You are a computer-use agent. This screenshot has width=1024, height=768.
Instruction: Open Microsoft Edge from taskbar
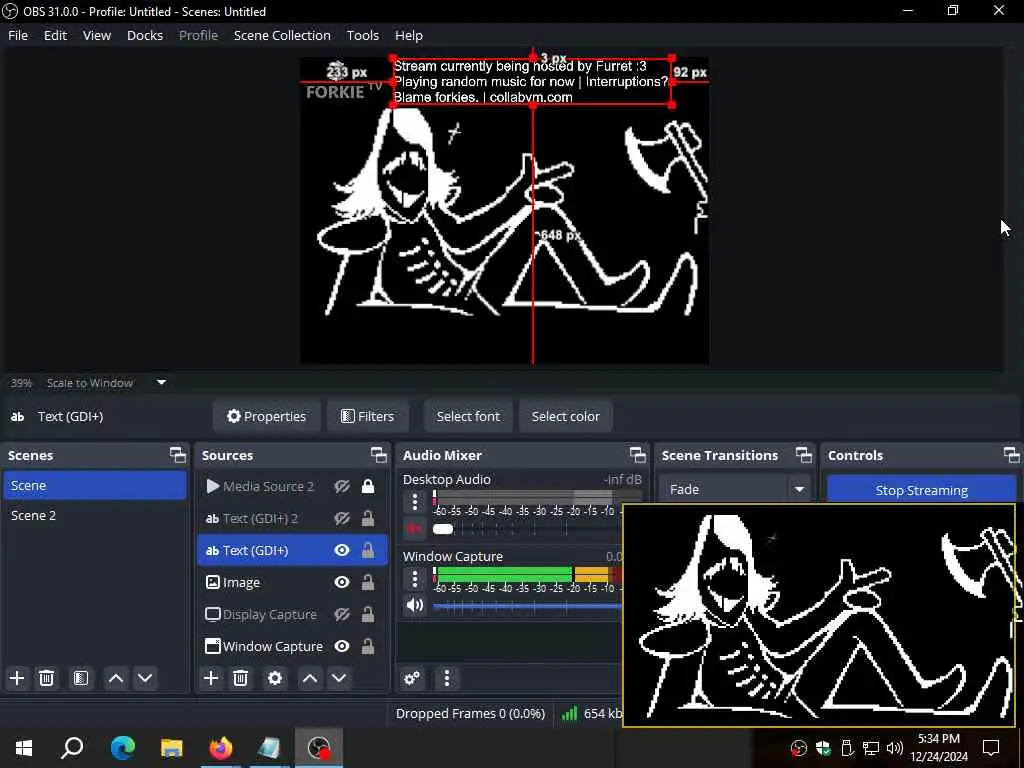click(x=122, y=747)
